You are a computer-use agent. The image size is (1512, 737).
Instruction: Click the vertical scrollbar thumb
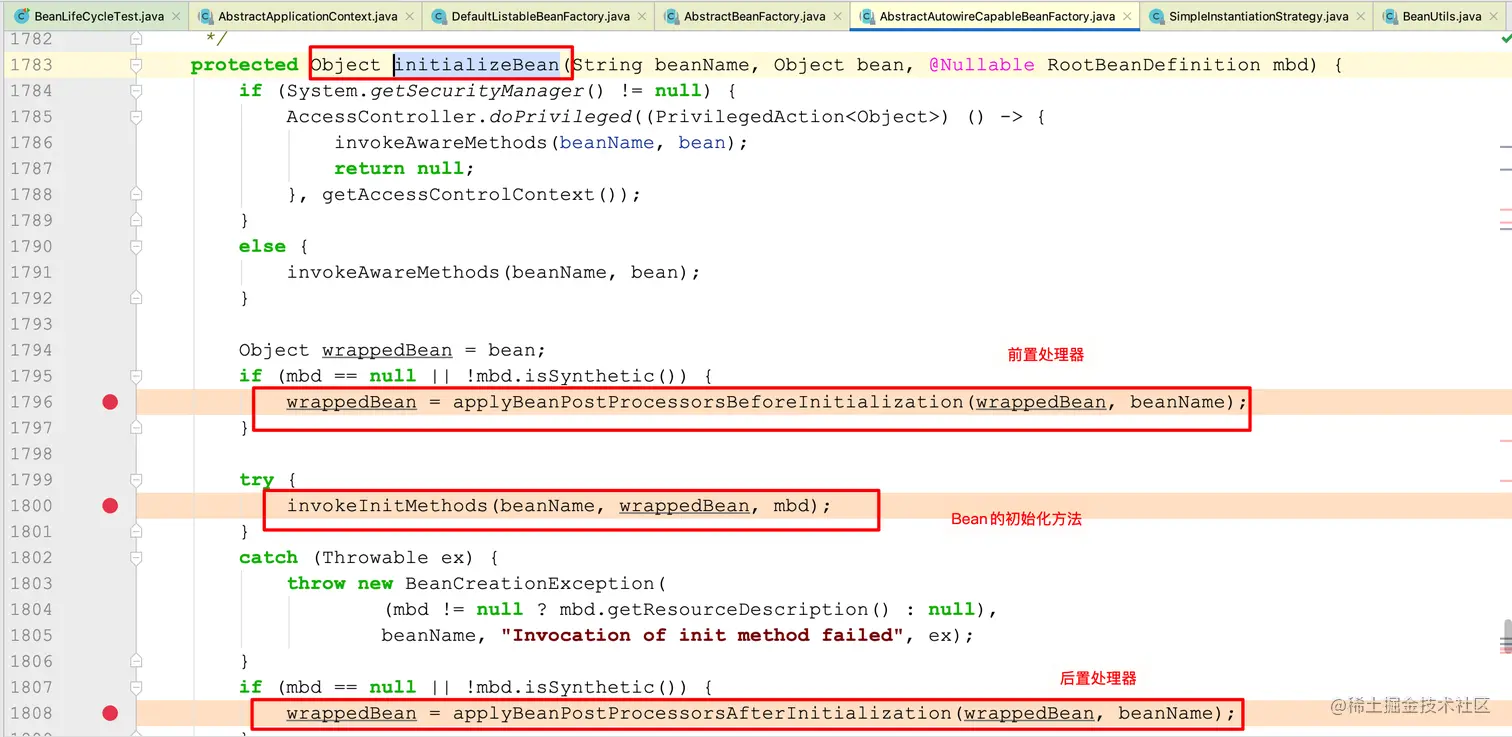tap(1506, 636)
